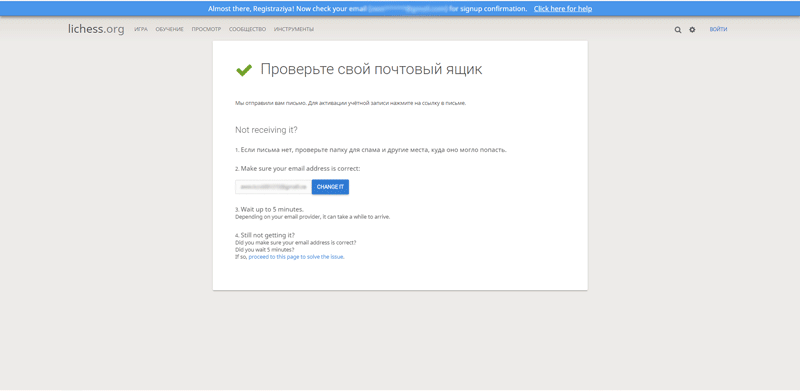The height and width of the screenshot is (391, 800).
Task: Click the CHANGE IT button
Action: point(330,187)
